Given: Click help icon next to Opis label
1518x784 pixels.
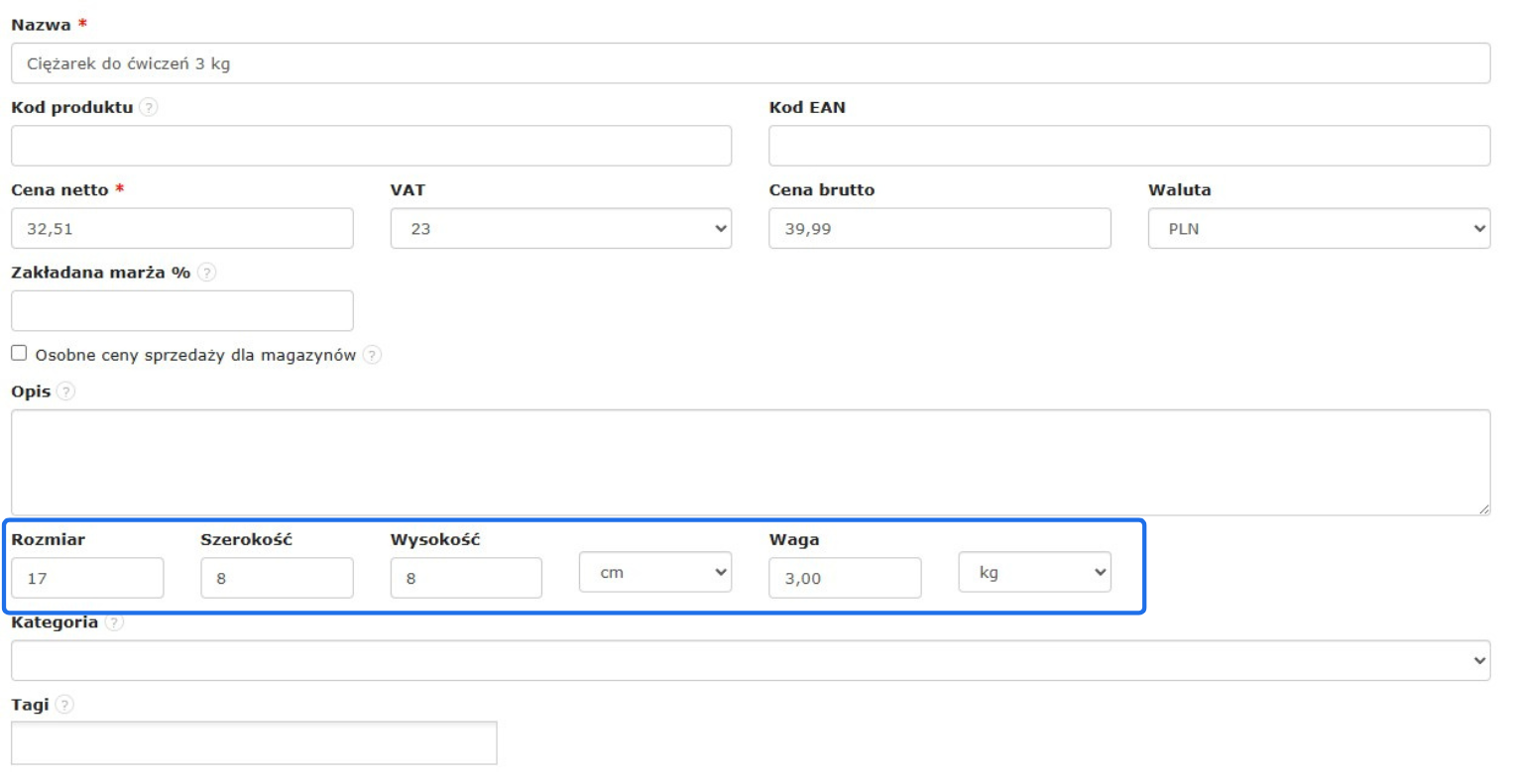Looking at the screenshot, I should [x=66, y=392].
